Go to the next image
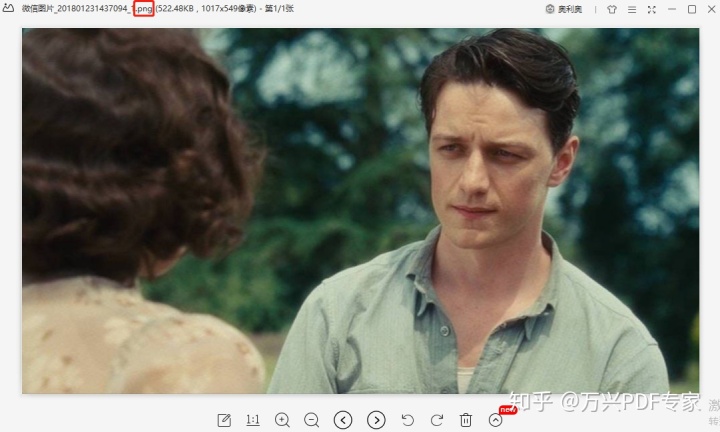 376,420
